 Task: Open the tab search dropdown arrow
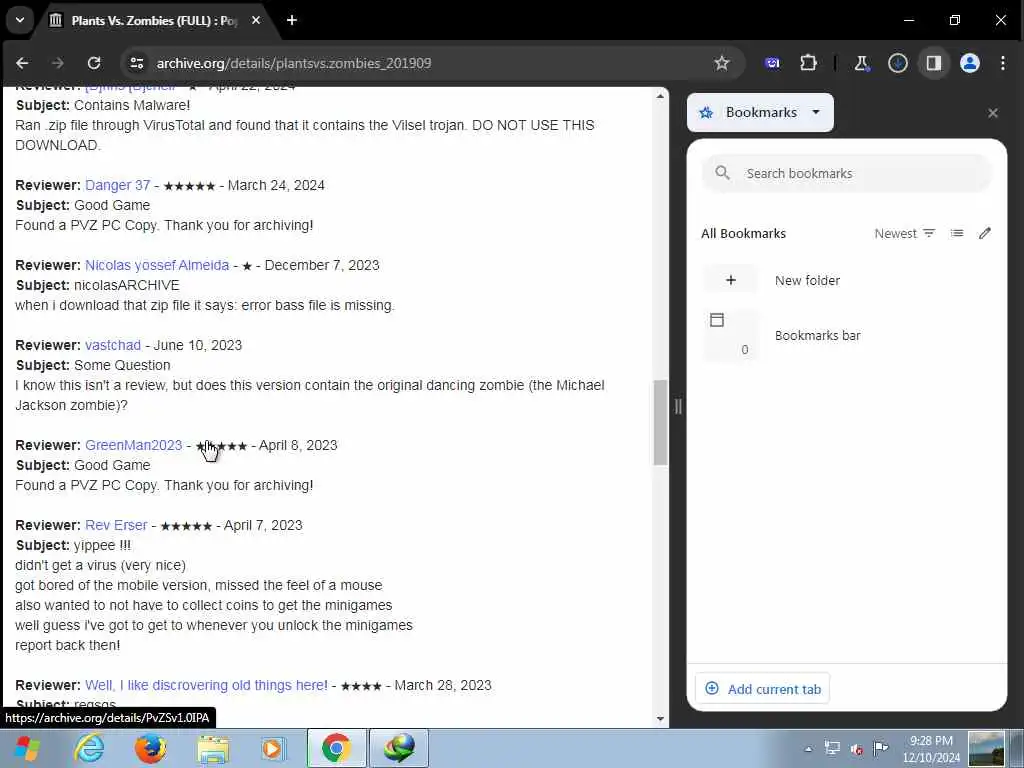click(x=20, y=20)
